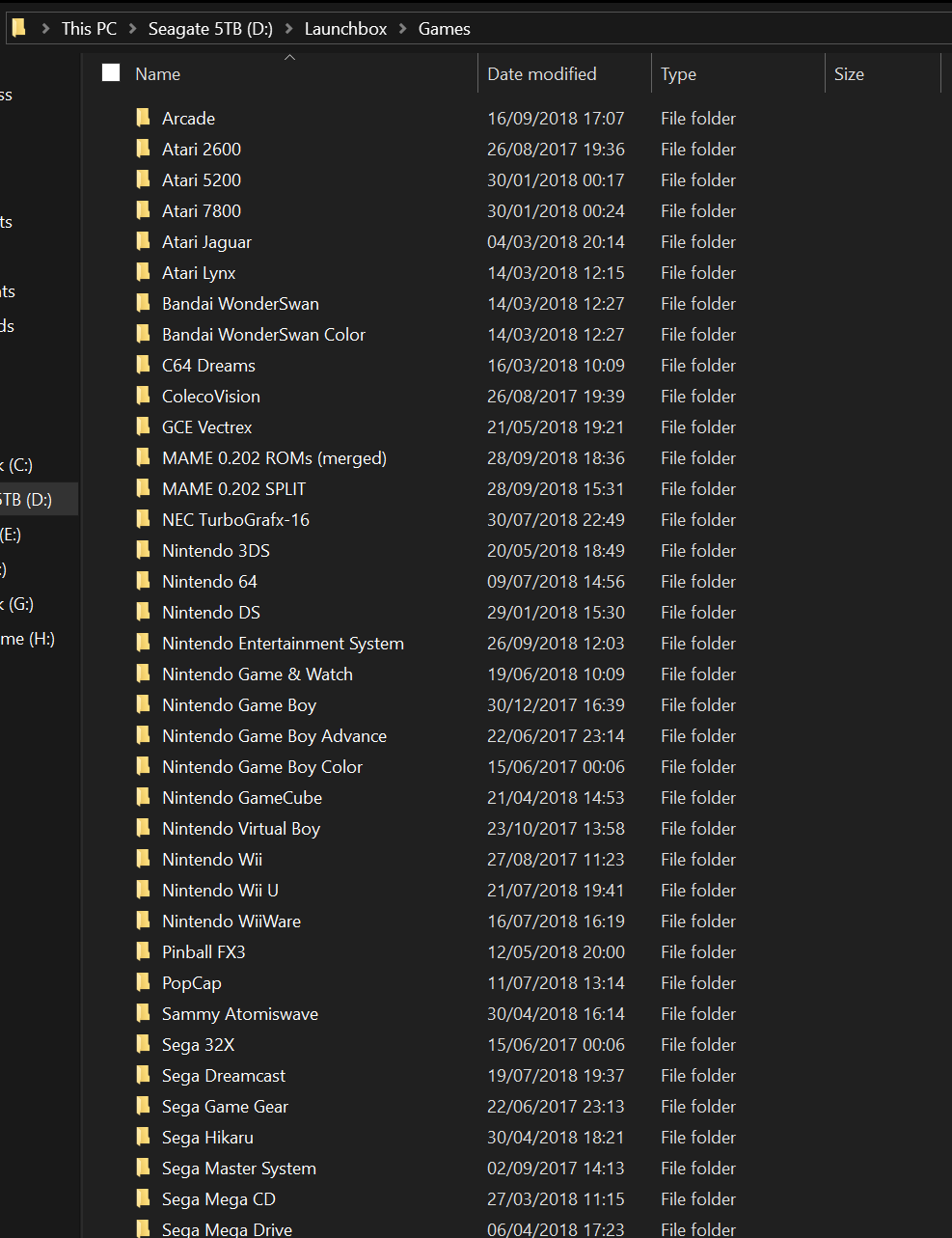Screen dimensions: 952x1238
Task: Click the Nintendo 64 folder icon
Action: click(143, 581)
